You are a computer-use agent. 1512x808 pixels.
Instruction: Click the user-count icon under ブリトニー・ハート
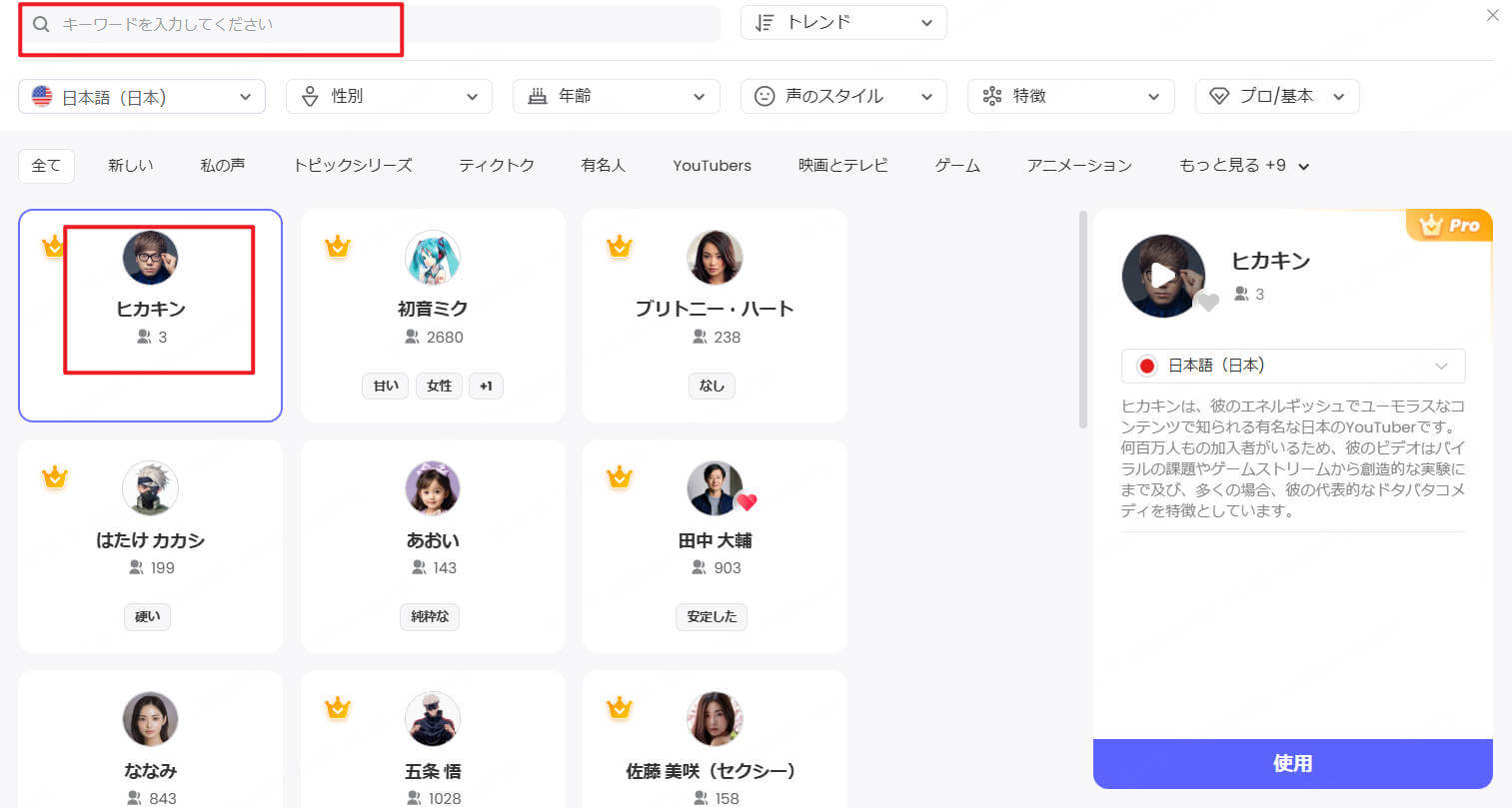click(x=700, y=338)
